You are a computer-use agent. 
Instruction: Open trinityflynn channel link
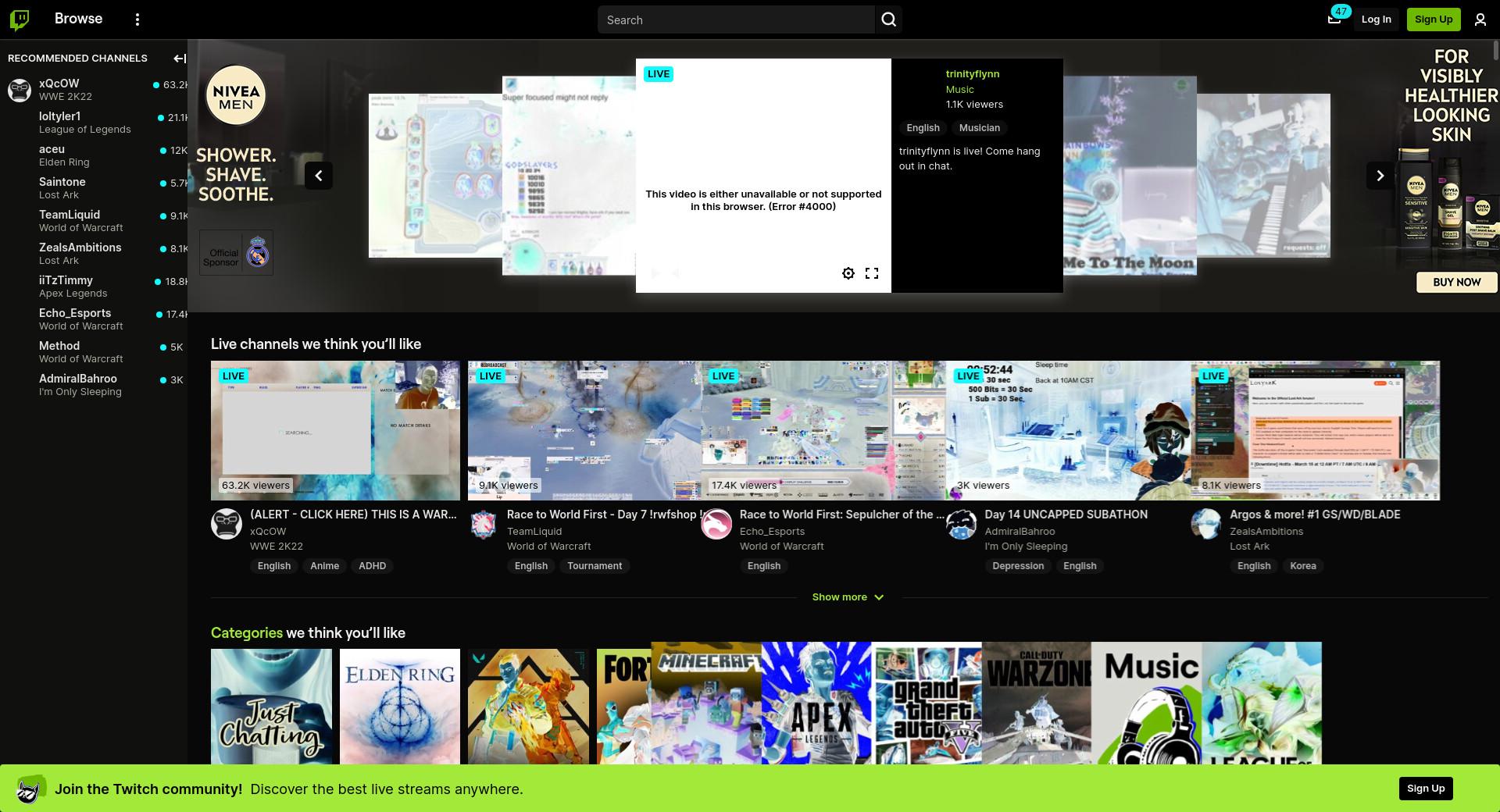973,74
